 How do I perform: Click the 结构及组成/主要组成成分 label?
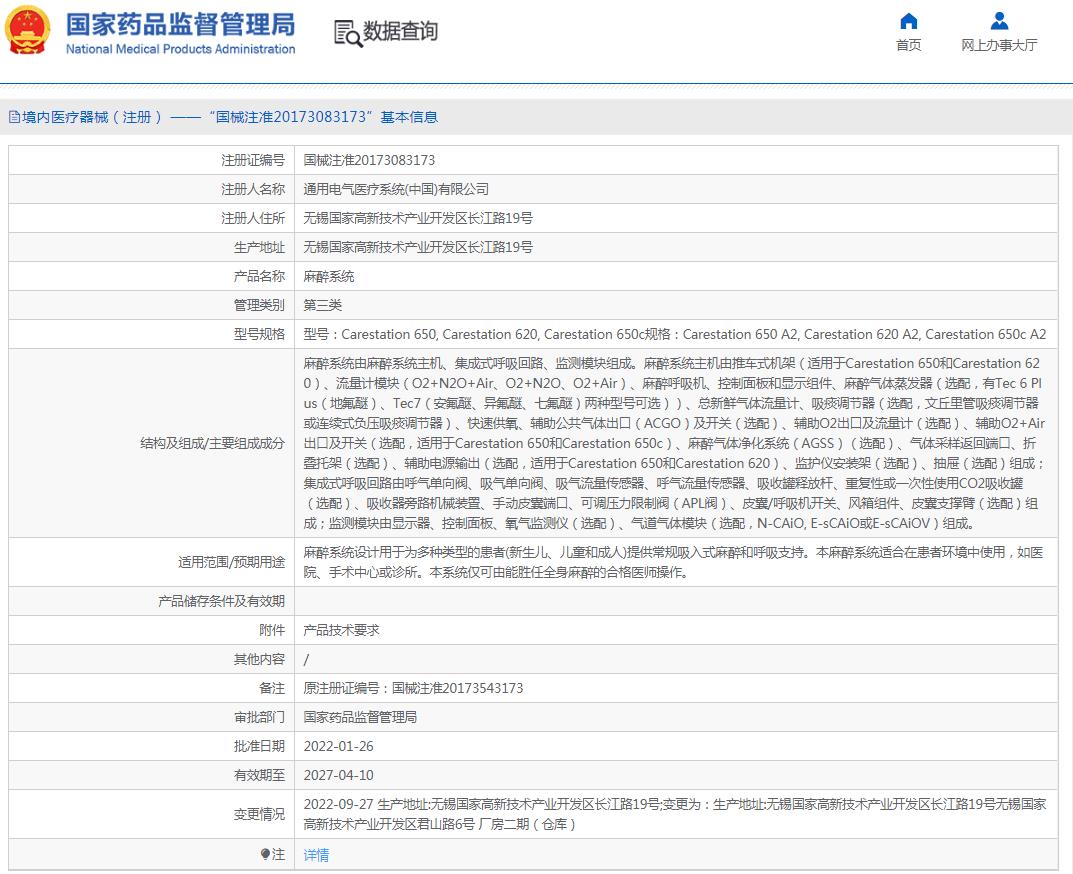click(x=212, y=443)
